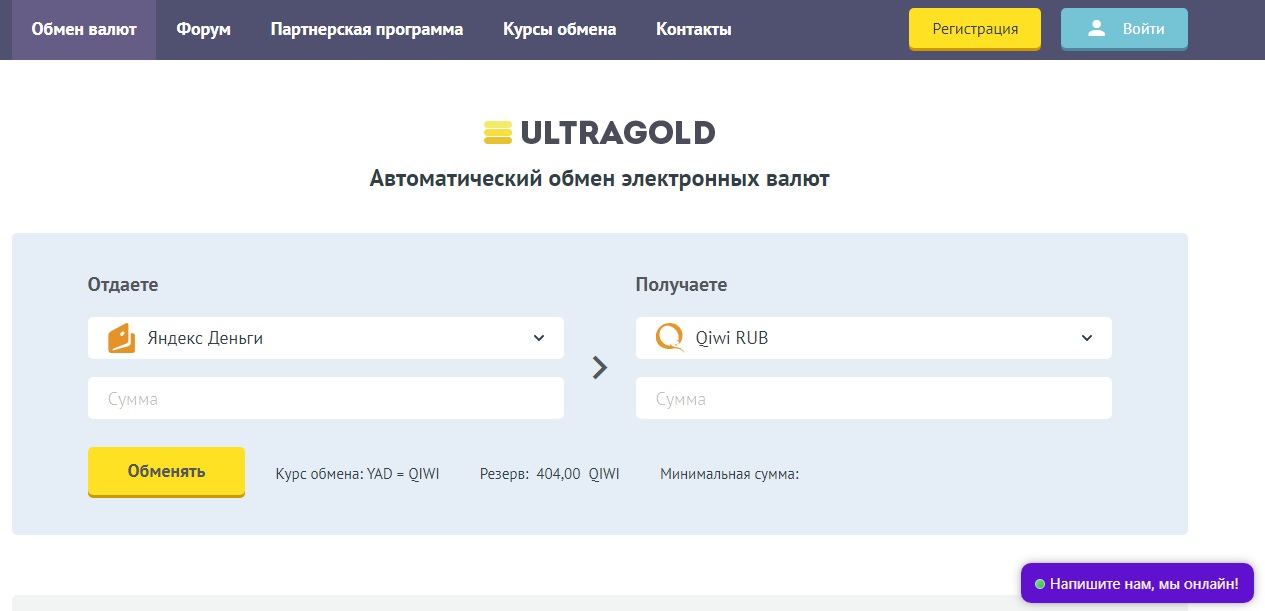Switch to the Обмен валют tab
The image size is (1265, 611).
[x=84, y=30]
